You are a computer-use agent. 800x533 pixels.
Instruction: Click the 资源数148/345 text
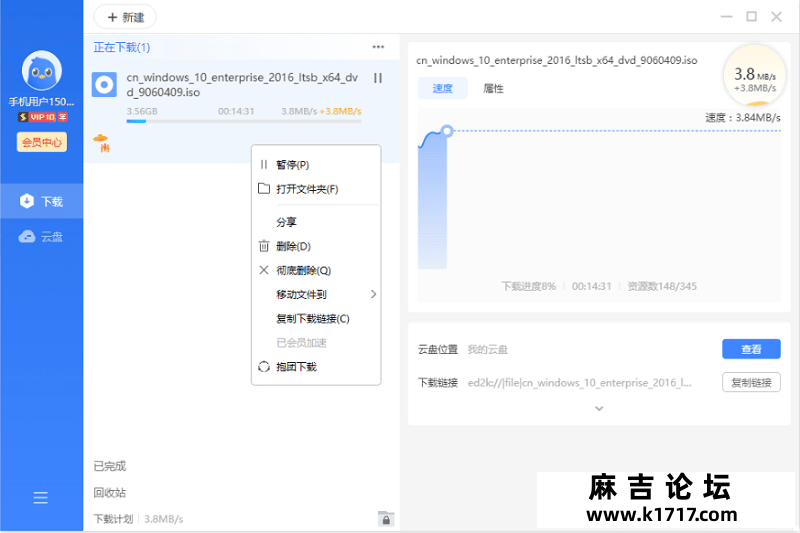tap(662, 286)
